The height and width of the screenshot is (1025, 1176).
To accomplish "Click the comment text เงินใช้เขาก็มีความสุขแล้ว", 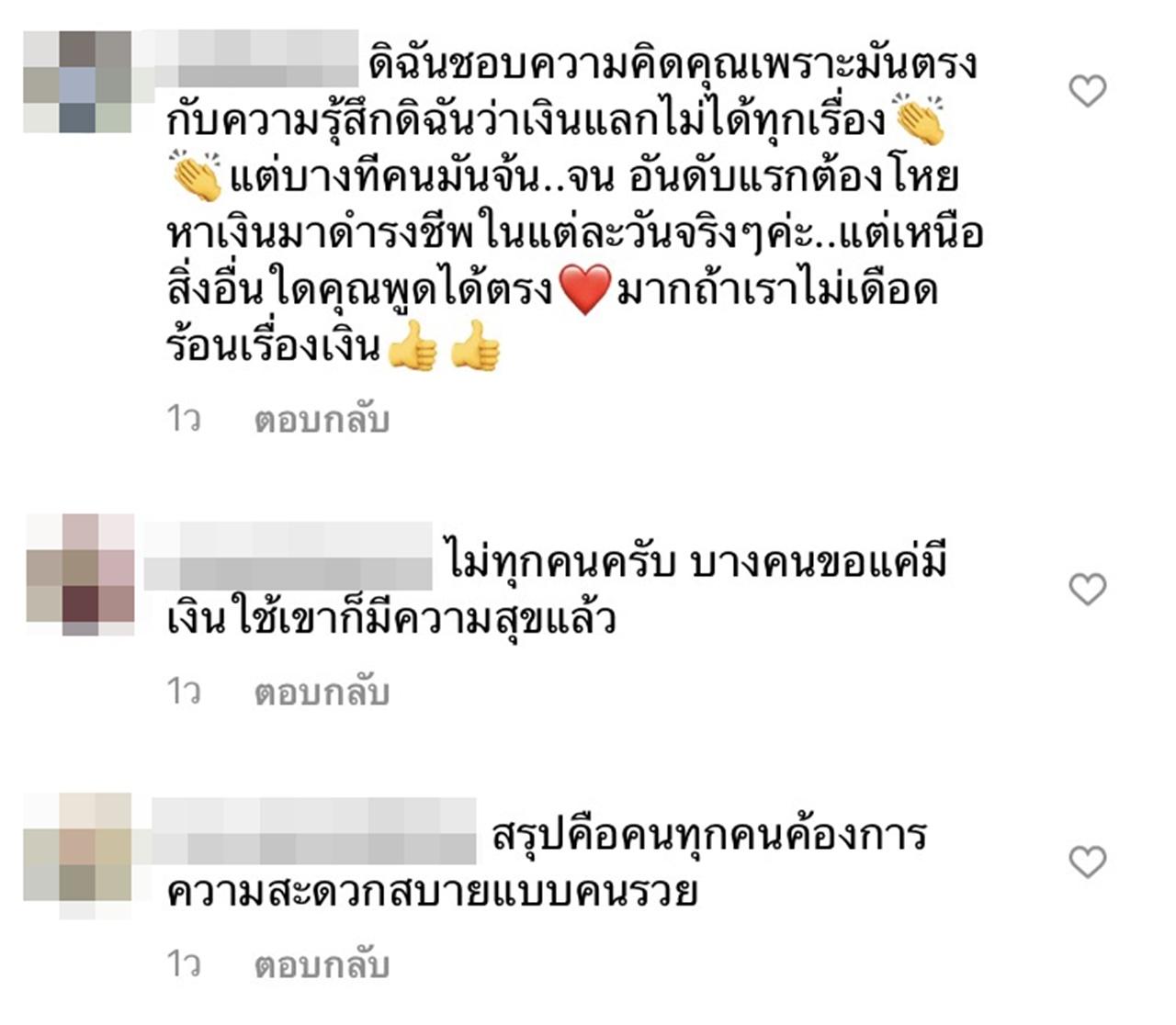I will tap(390, 619).
